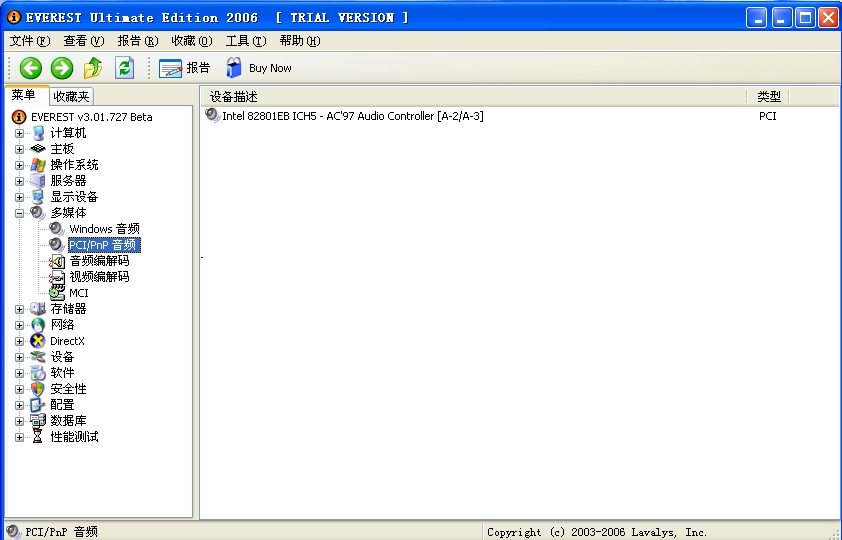Click the 安全性 shield icon
The width and height of the screenshot is (842, 540).
pos(38,389)
